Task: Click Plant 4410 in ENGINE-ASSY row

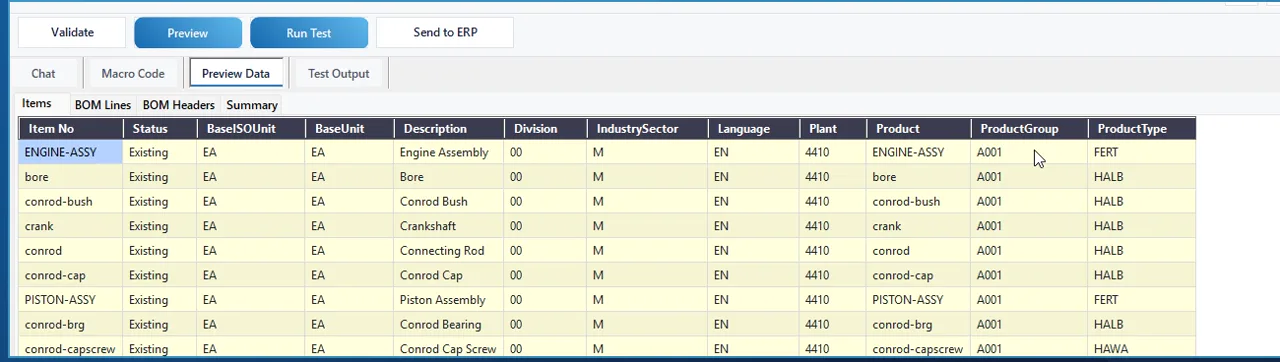Action: (x=833, y=152)
